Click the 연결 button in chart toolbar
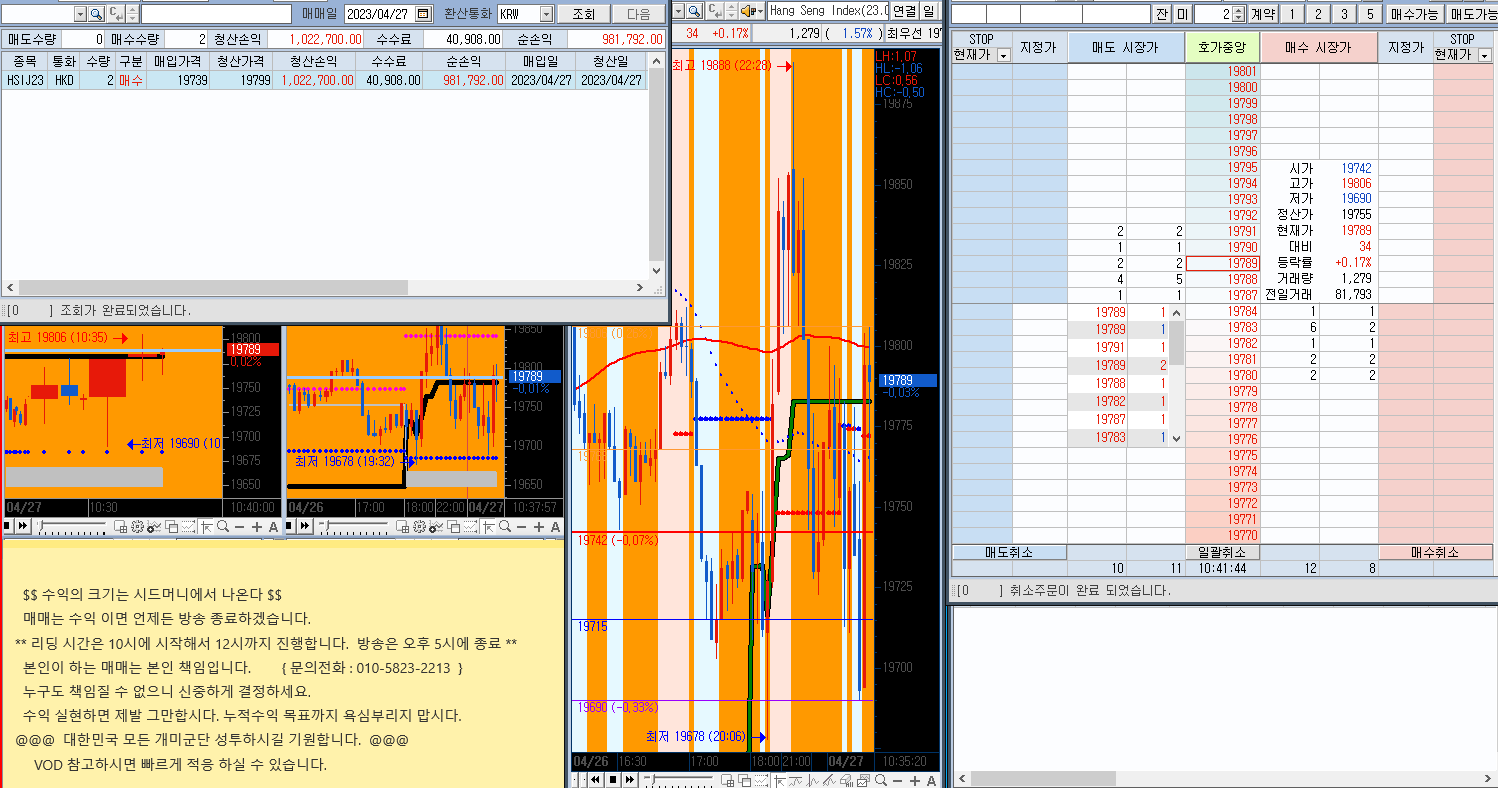This screenshot has width=1498, height=788. tap(904, 11)
